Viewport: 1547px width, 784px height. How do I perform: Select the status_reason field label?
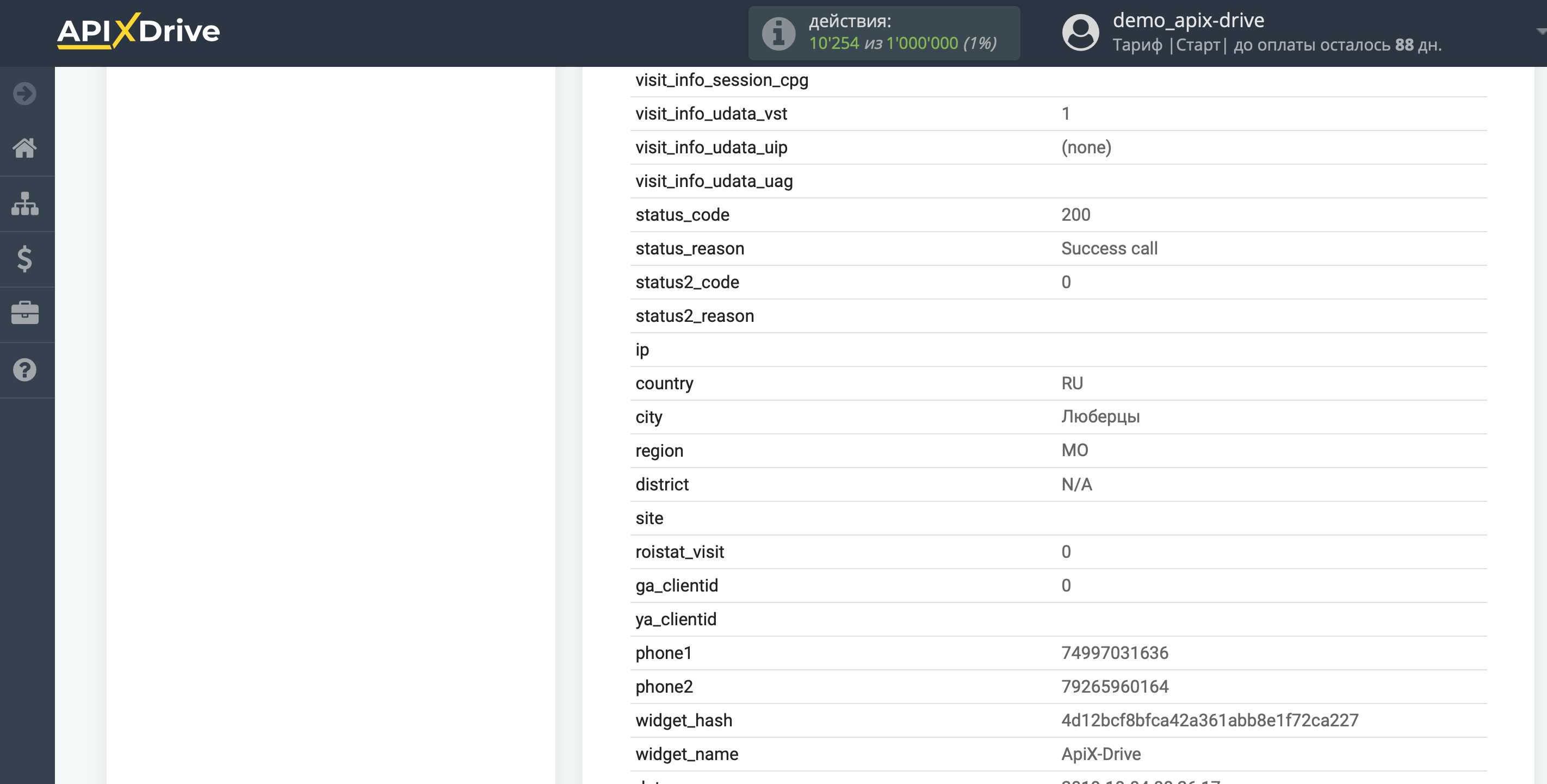point(689,248)
